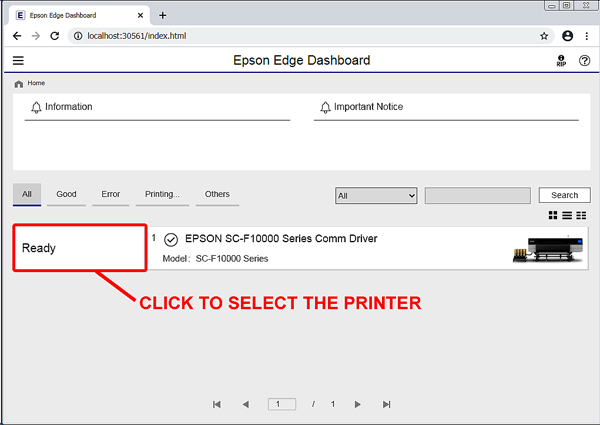
Task: Click the printer check-mark status icon
Action: (x=171, y=240)
